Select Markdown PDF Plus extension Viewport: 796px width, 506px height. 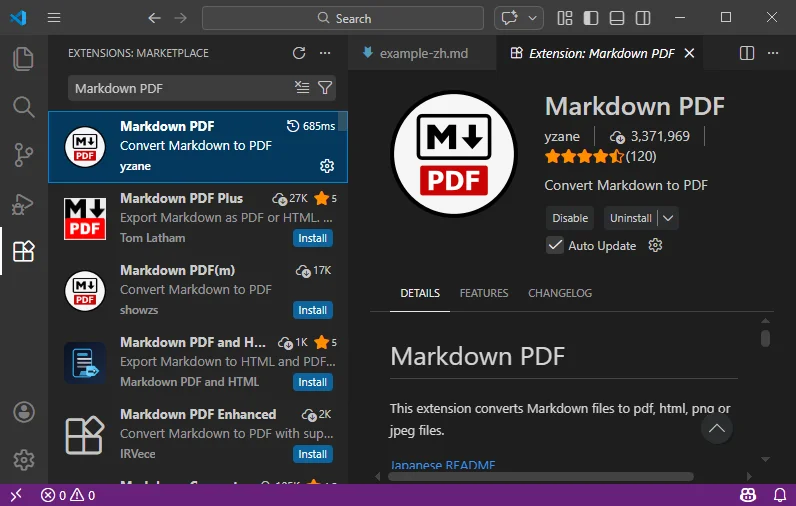[x=198, y=219]
